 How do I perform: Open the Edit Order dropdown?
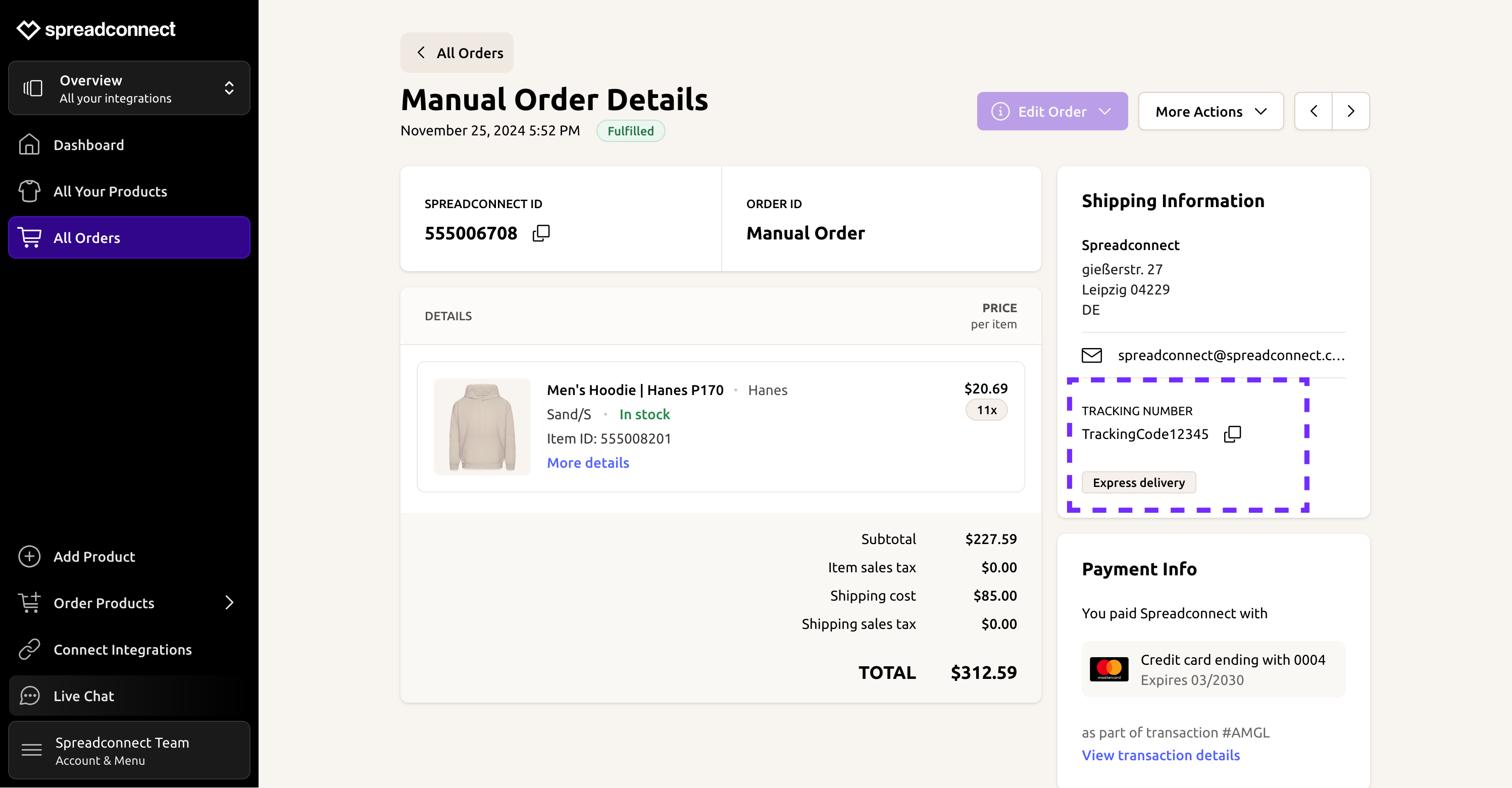[x=1052, y=111]
